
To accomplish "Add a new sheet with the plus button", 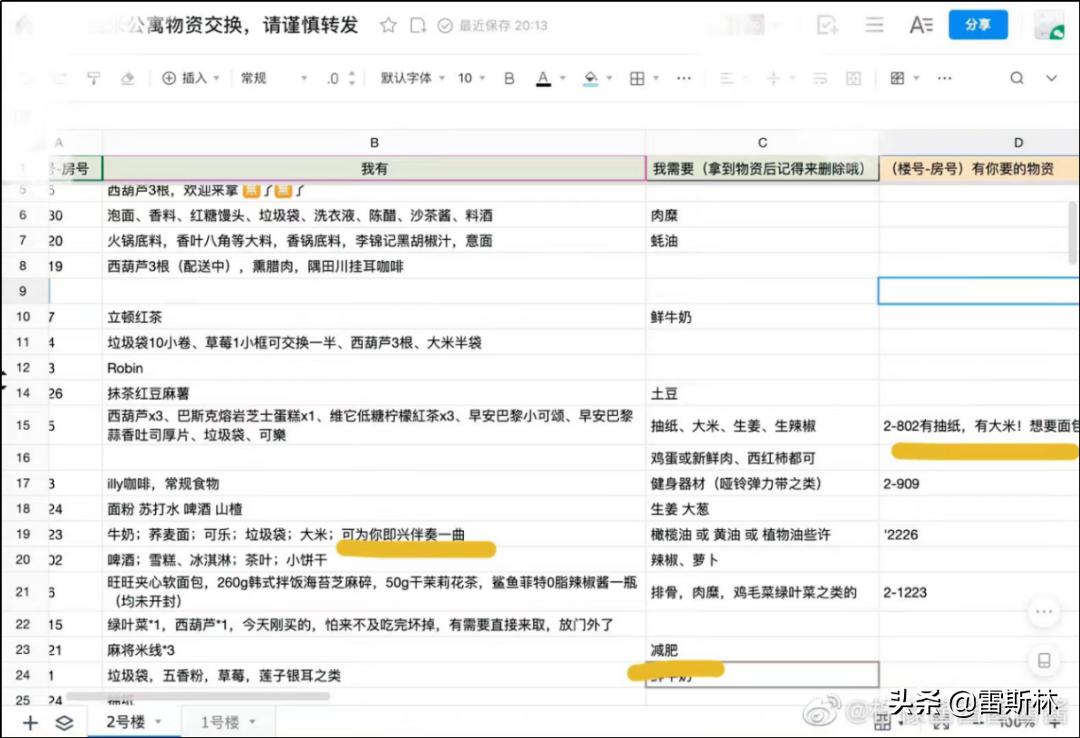I will click(29, 722).
